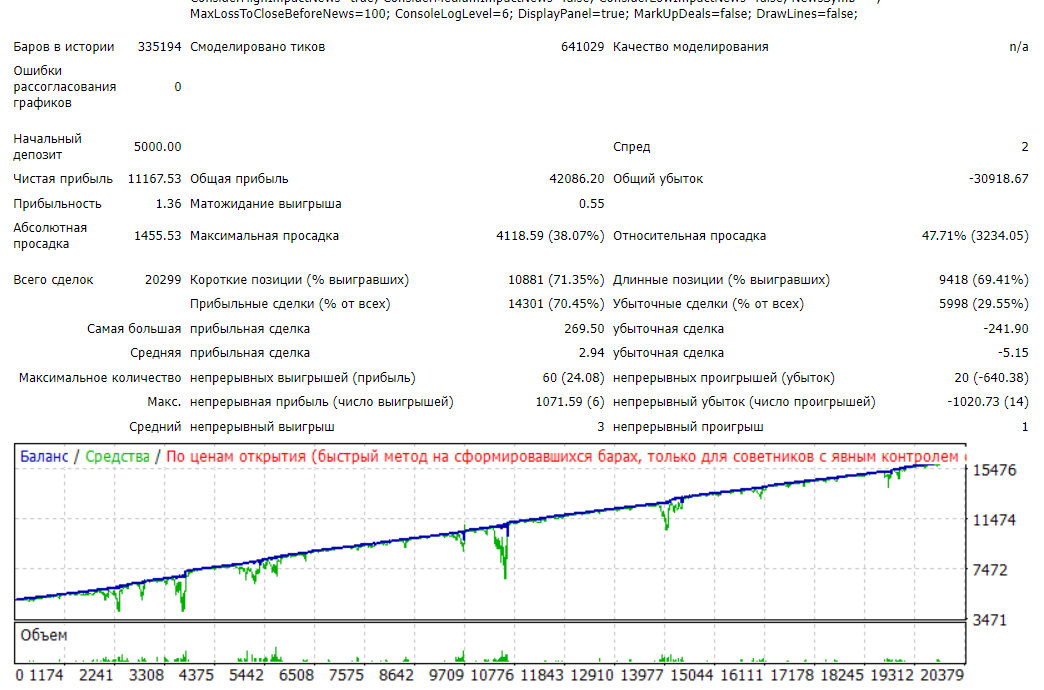
Task: Select initial deposit value 5000.00
Action: (x=157, y=147)
